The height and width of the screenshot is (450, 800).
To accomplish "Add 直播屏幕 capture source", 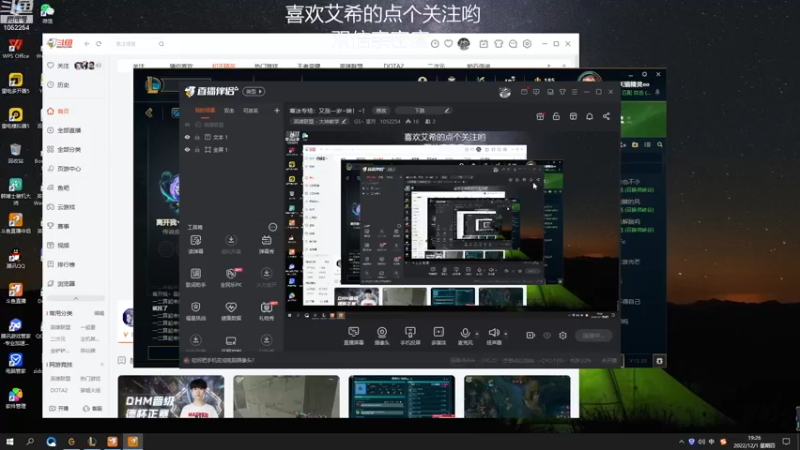I will coord(354,336).
